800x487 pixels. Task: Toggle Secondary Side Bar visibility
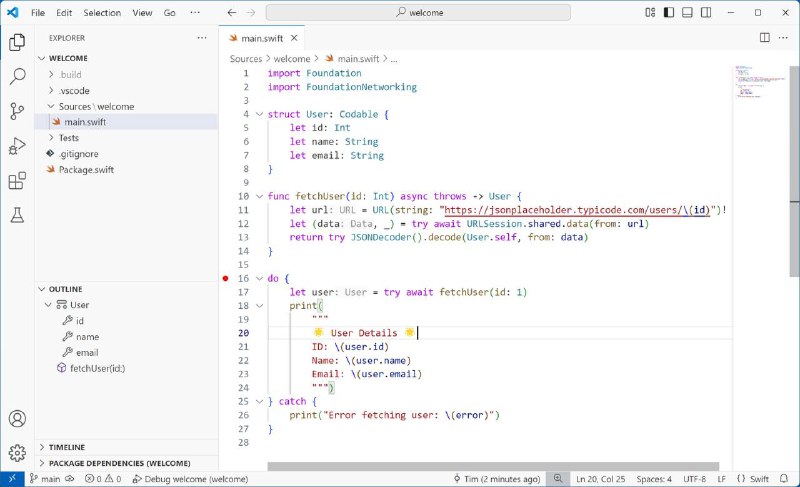pos(706,12)
